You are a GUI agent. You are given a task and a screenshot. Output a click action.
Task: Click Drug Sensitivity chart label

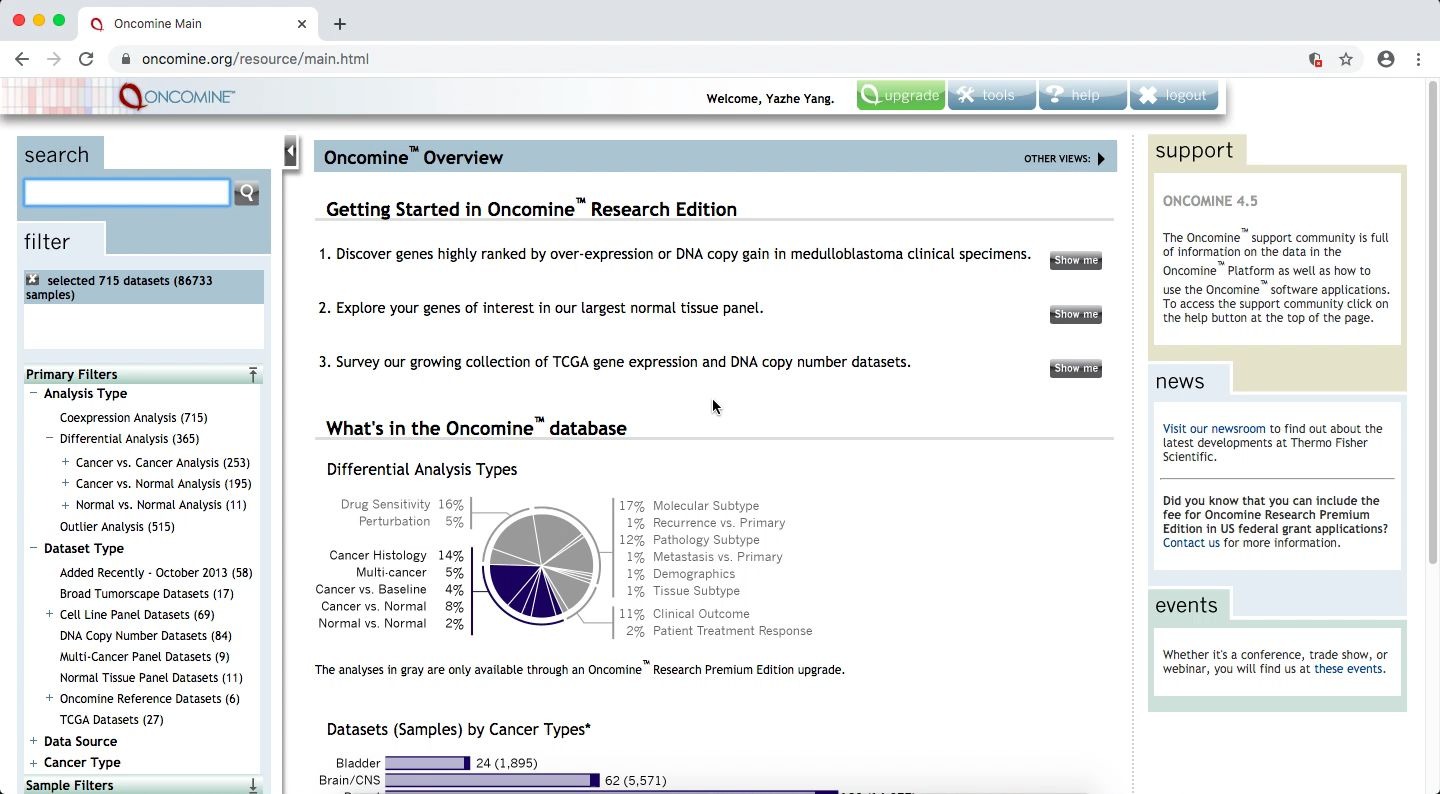pyautogui.click(x=385, y=505)
